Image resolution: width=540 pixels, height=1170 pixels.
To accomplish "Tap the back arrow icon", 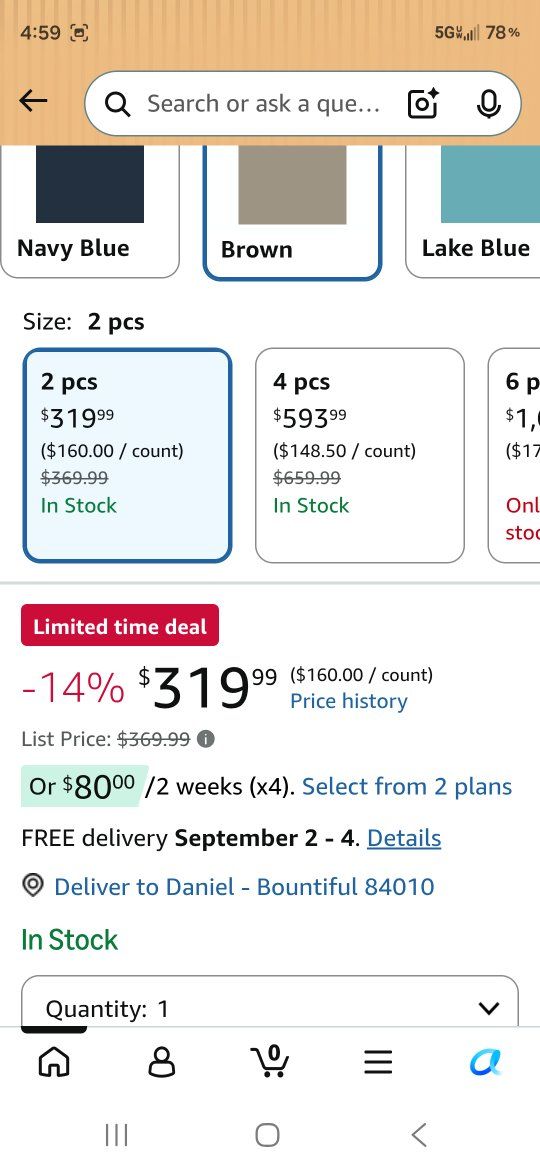I will (x=33, y=101).
